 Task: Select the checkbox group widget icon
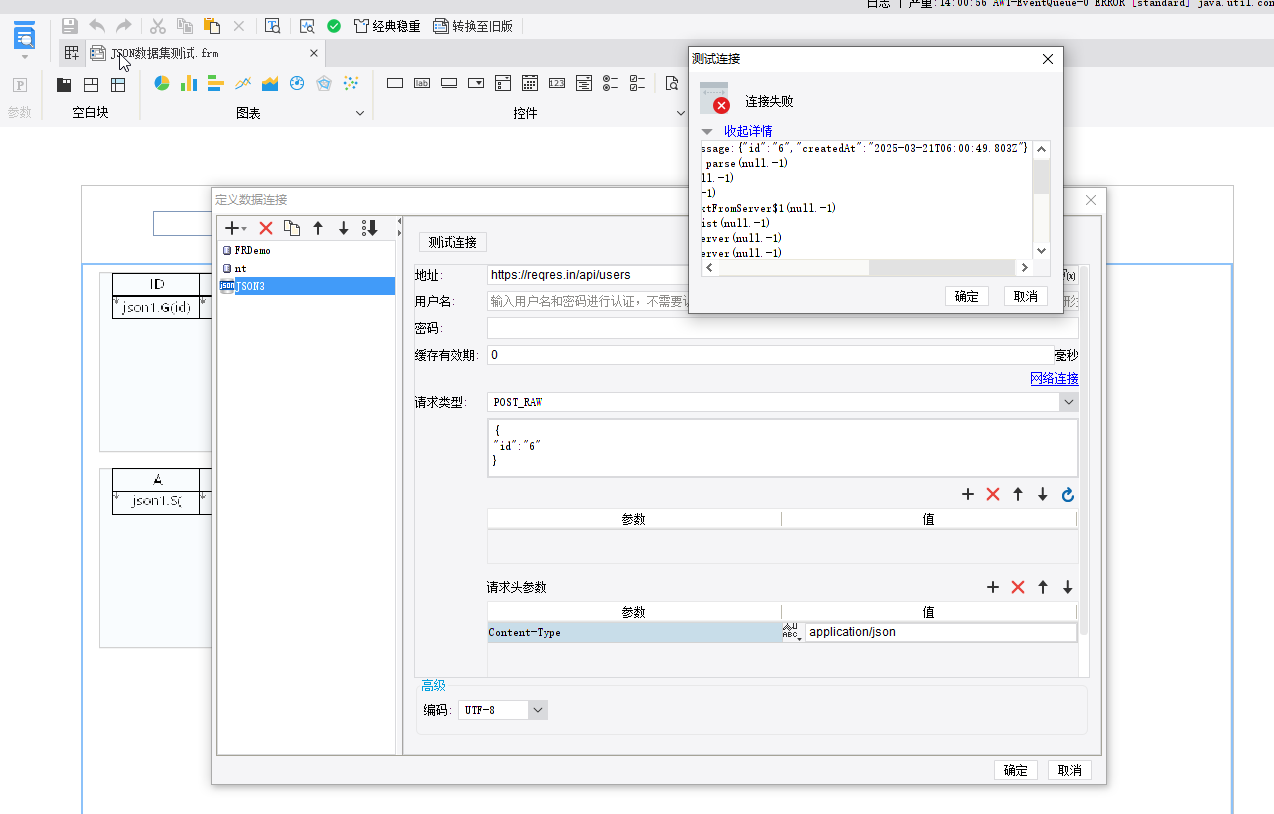[638, 83]
